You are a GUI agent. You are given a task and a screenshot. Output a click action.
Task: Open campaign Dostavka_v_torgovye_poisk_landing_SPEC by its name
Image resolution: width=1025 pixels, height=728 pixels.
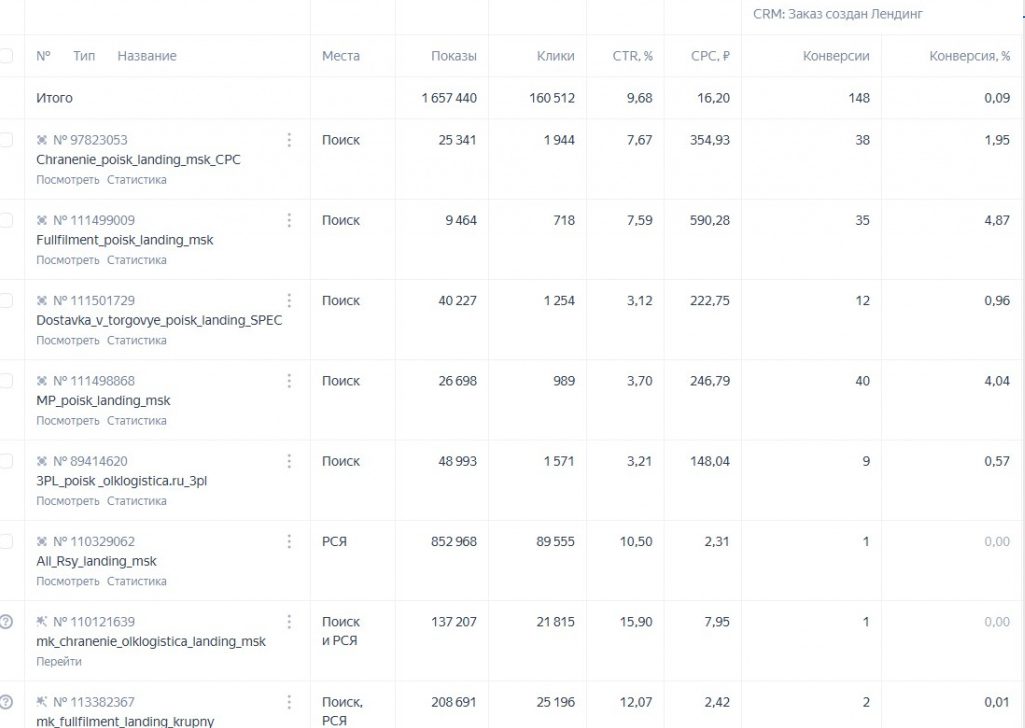(x=159, y=321)
